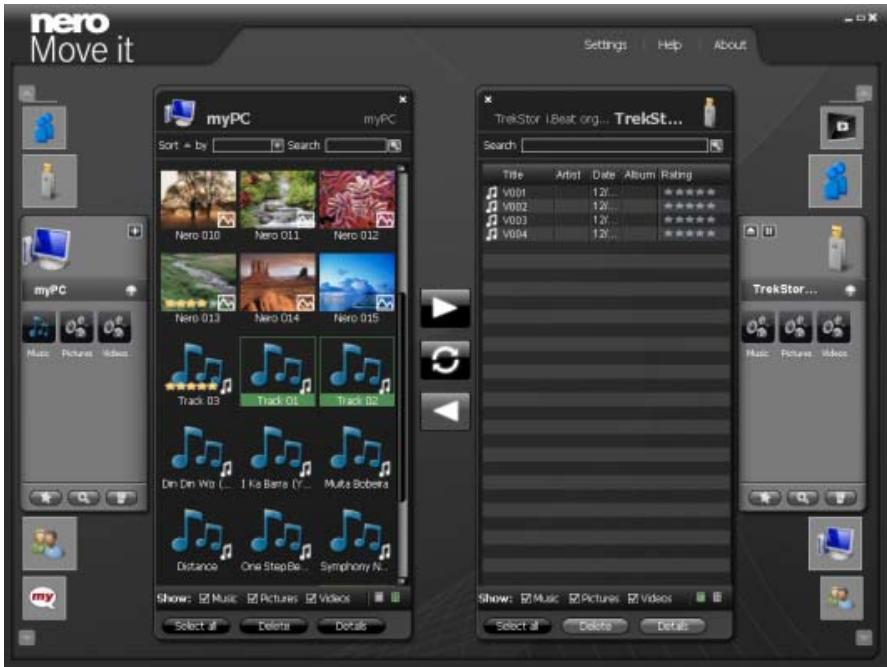Run the search icon in myPC panel

(395, 145)
